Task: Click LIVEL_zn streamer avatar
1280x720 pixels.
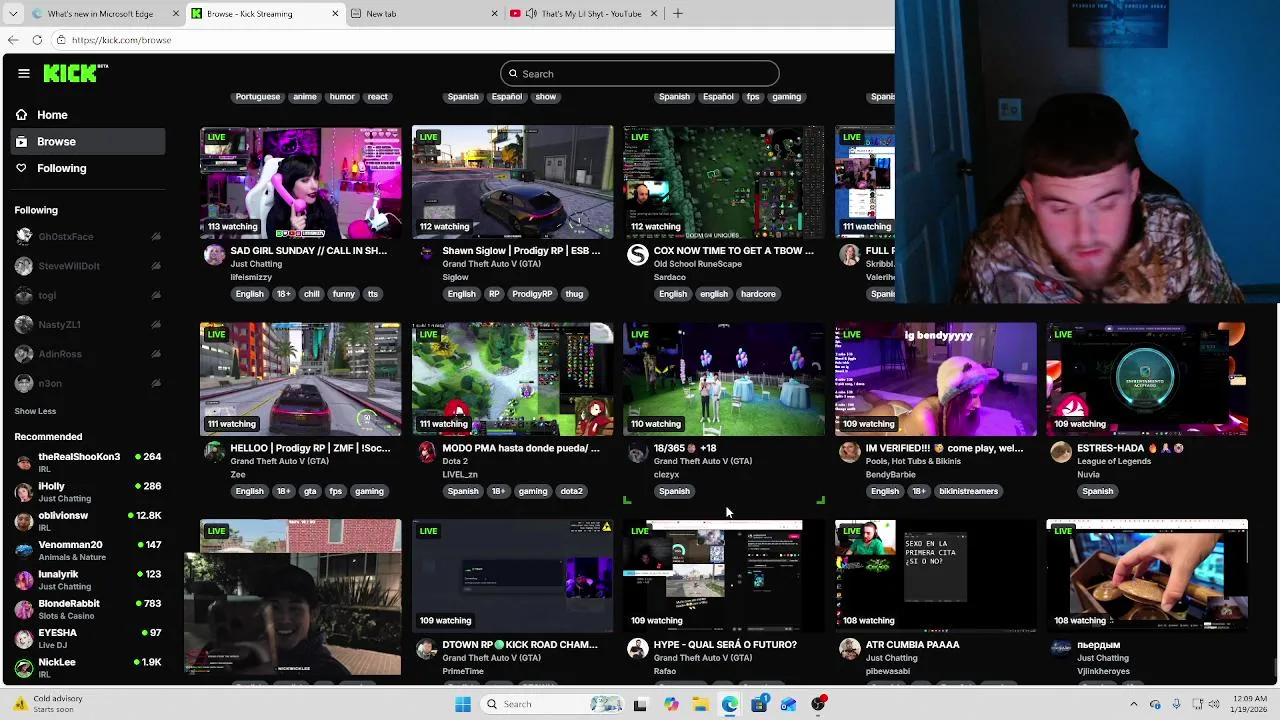Action: click(426, 452)
